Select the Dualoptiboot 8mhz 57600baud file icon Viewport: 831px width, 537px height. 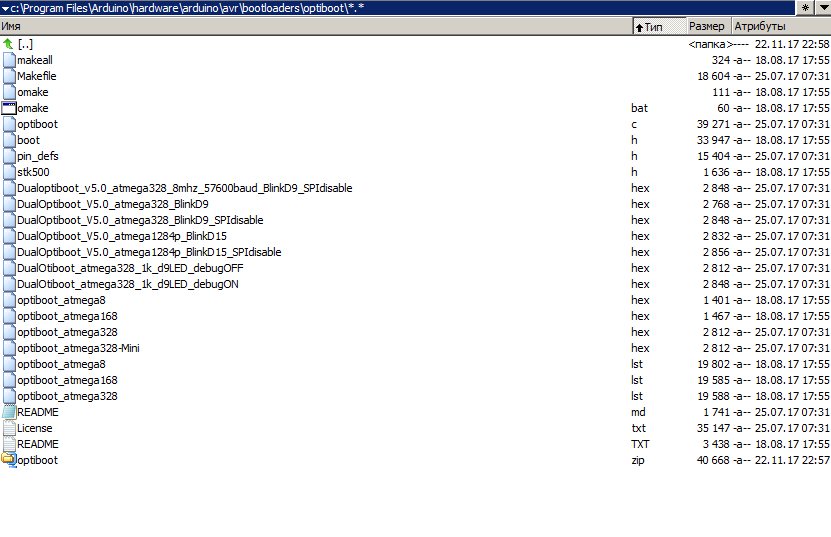coord(9,188)
